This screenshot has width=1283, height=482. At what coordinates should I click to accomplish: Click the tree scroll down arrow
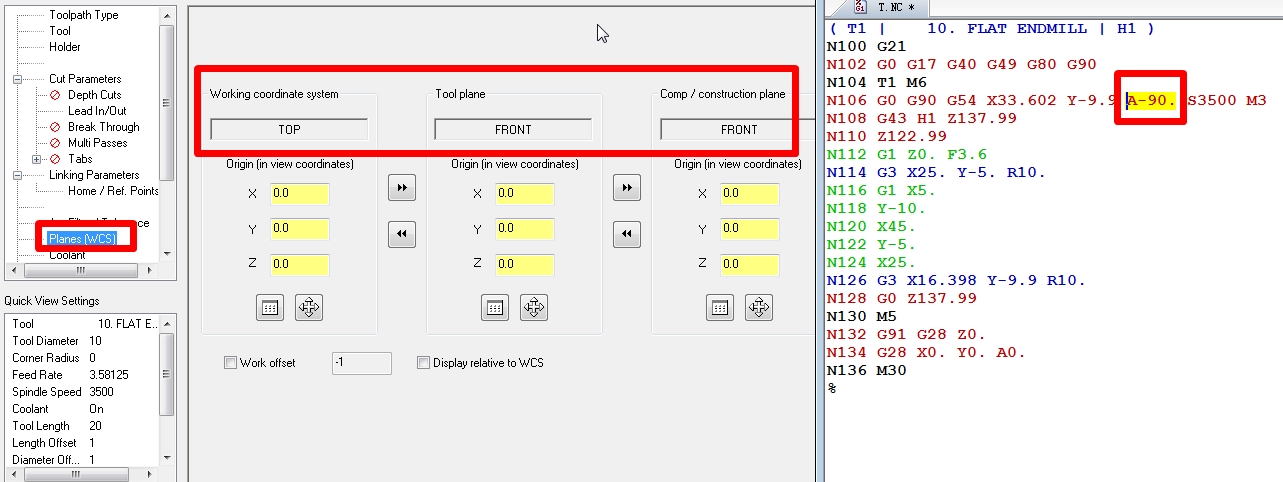click(167, 254)
